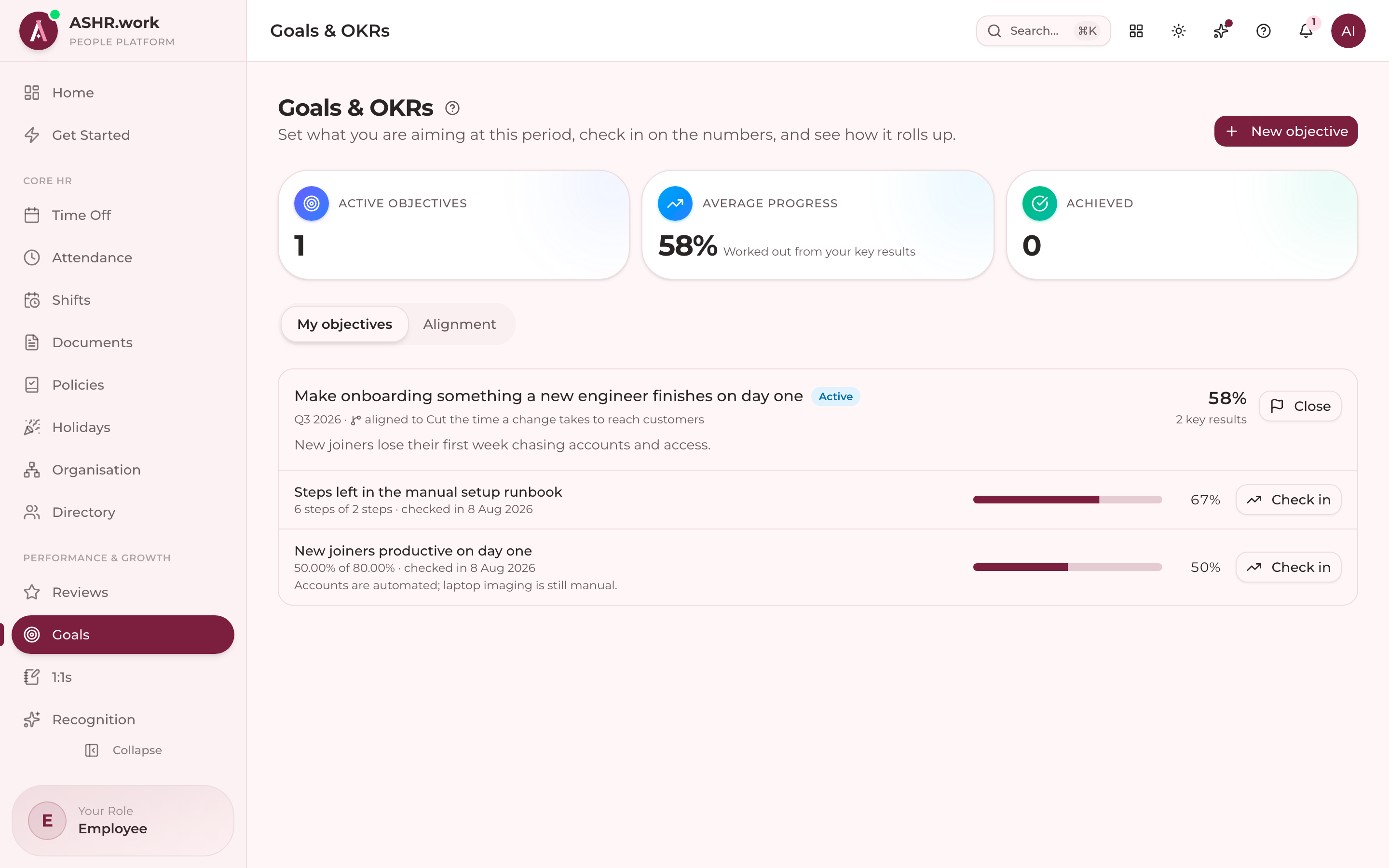Select the My objectives tab
Image resolution: width=1389 pixels, height=868 pixels.
click(x=344, y=325)
